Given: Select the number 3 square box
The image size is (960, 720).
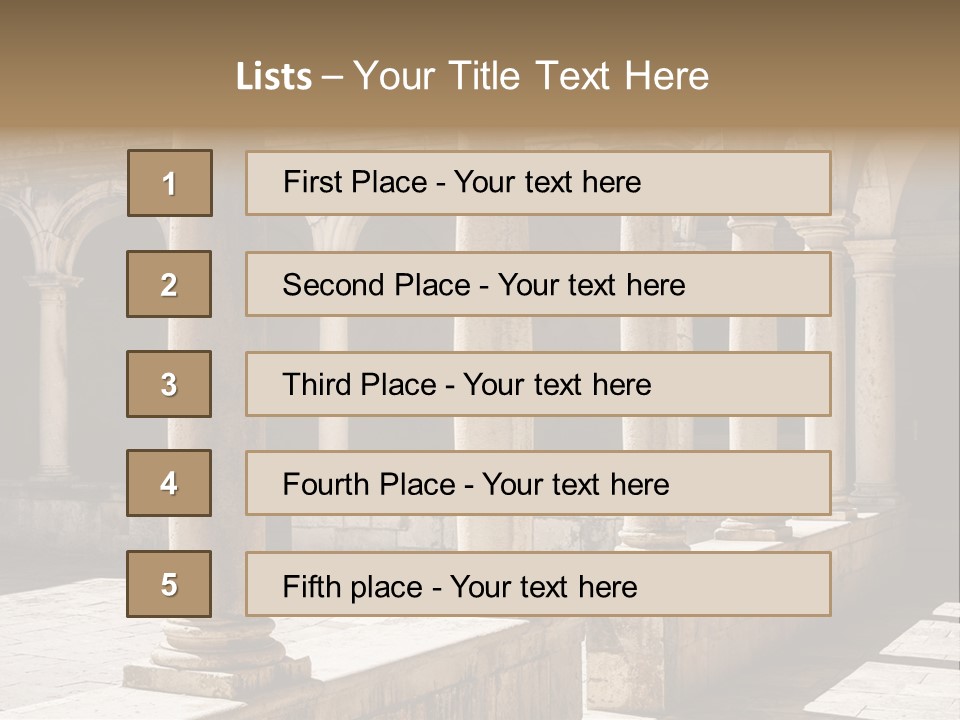Looking at the screenshot, I should (x=169, y=384).
